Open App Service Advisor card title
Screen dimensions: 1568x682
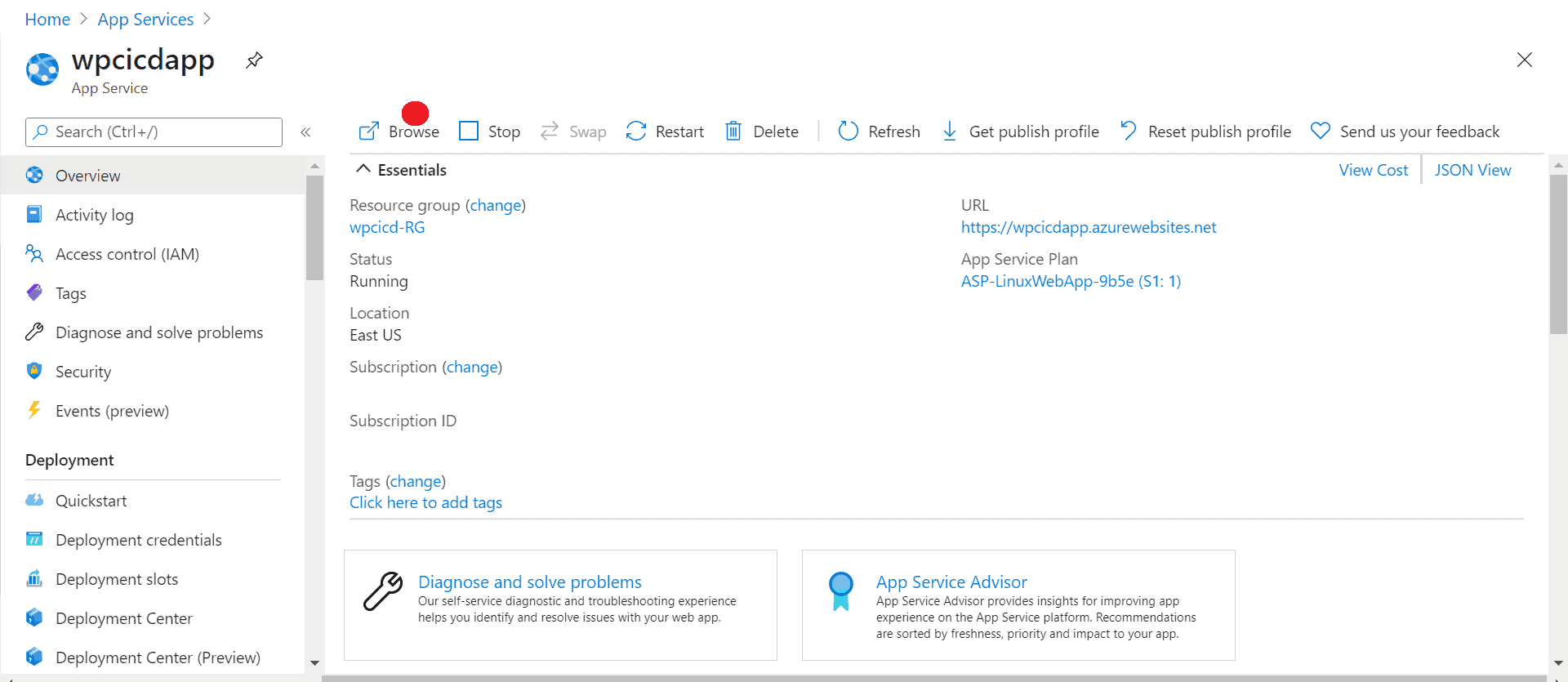click(x=951, y=582)
